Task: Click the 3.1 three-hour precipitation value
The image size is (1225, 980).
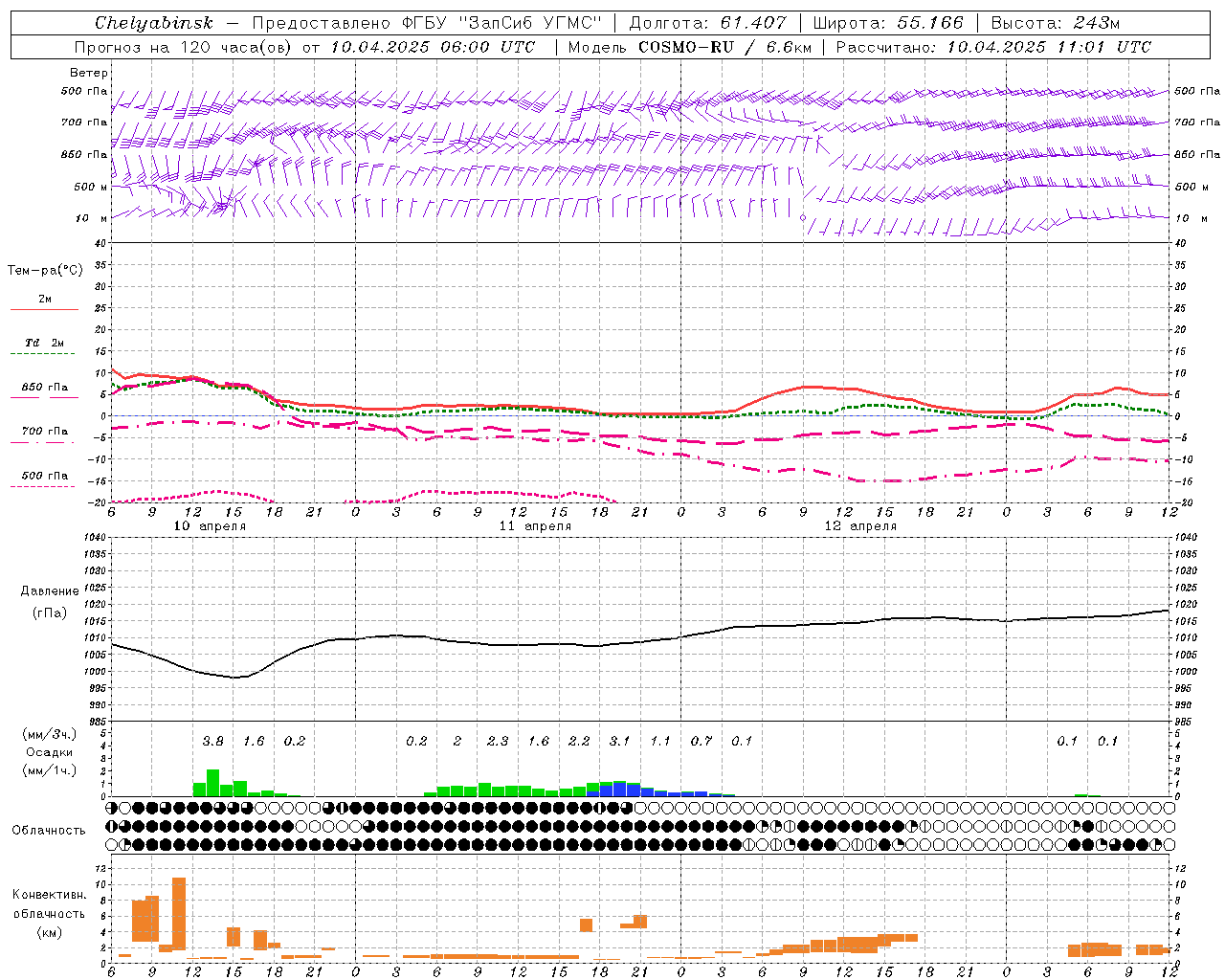Action: pyautogui.click(x=619, y=742)
